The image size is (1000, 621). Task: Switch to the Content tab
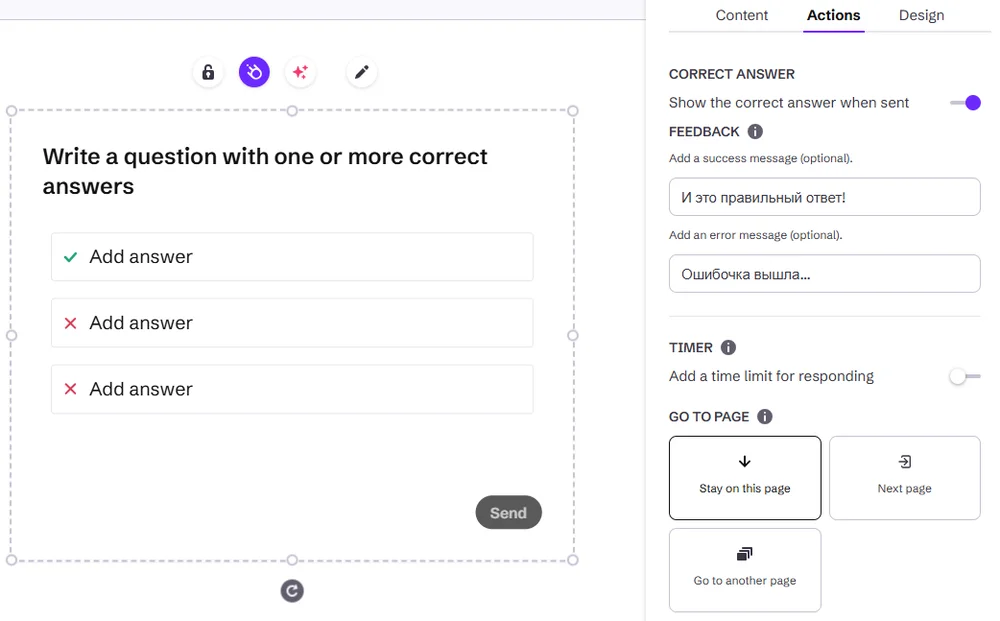click(x=742, y=15)
